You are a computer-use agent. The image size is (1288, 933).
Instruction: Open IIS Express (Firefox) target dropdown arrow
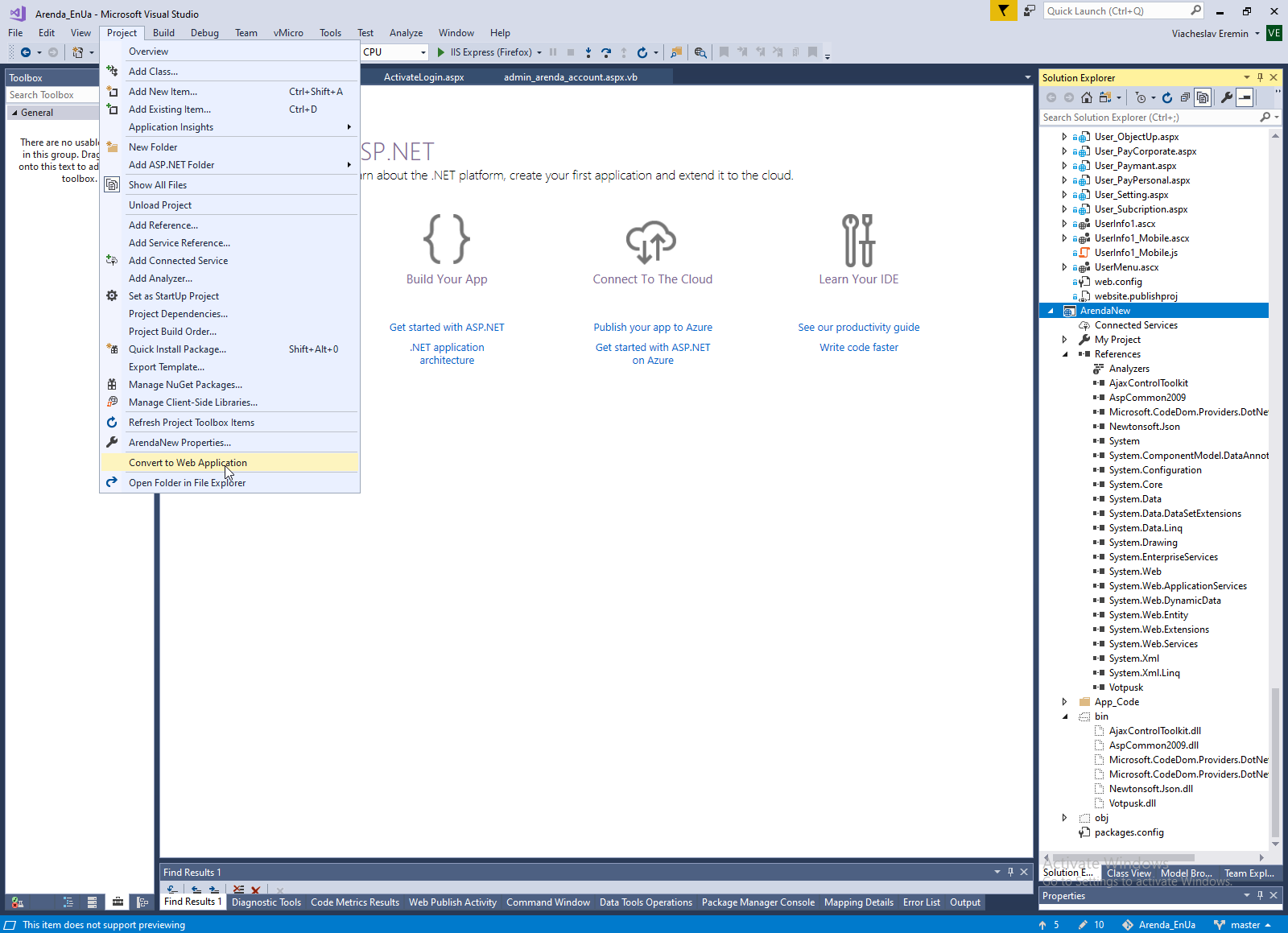[539, 52]
